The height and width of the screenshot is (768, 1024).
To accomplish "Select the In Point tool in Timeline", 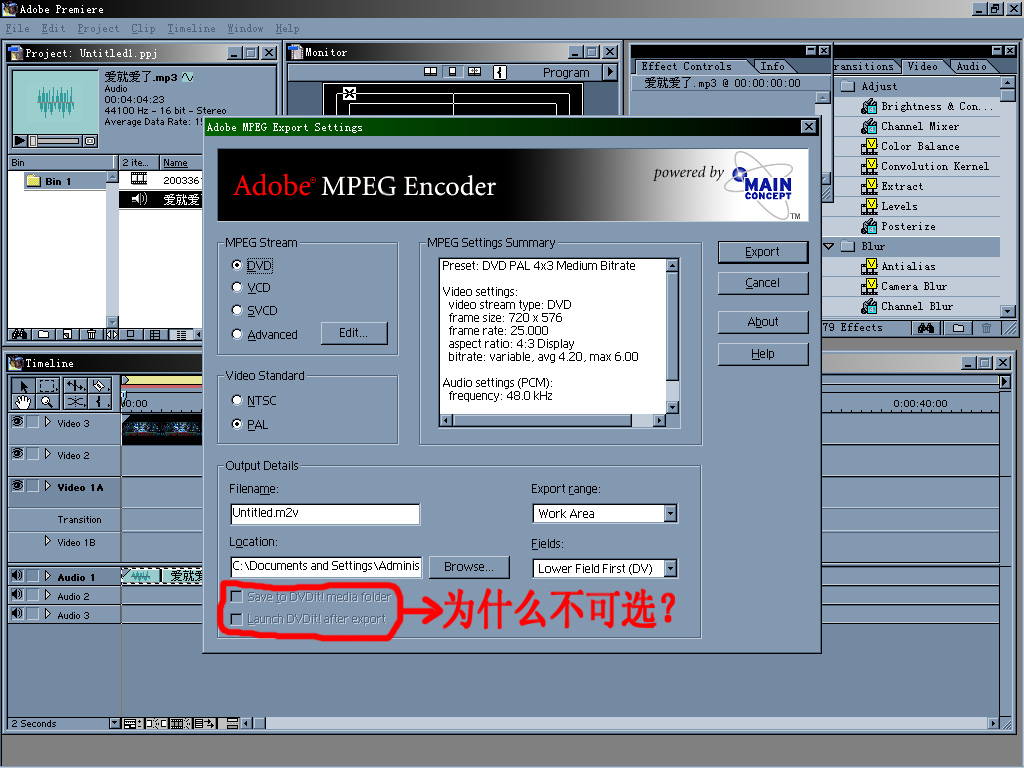I will click(99, 402).
